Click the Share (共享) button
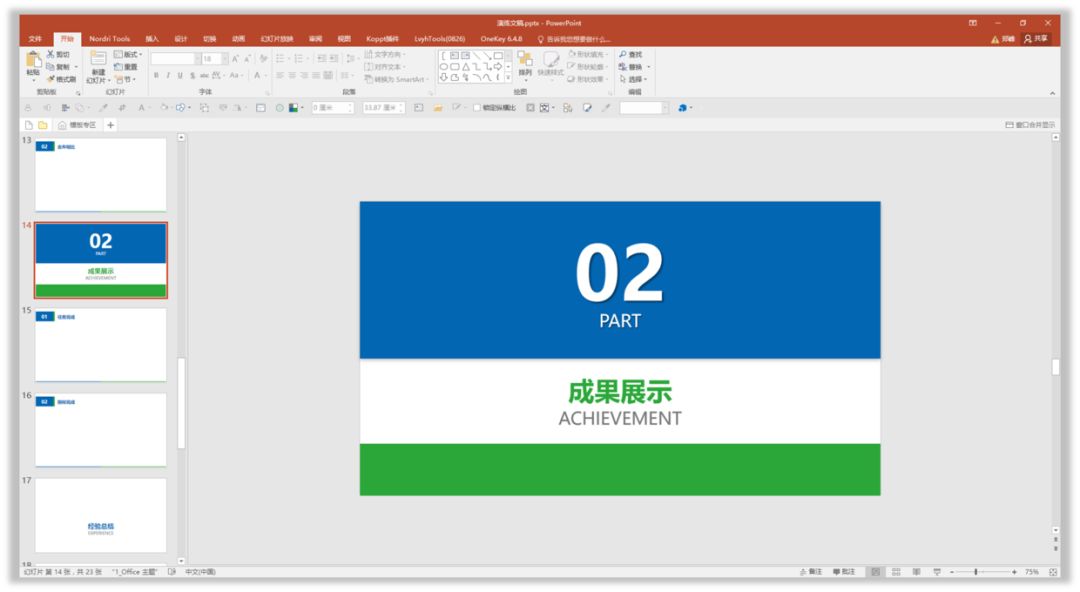 coord(1036,39)
